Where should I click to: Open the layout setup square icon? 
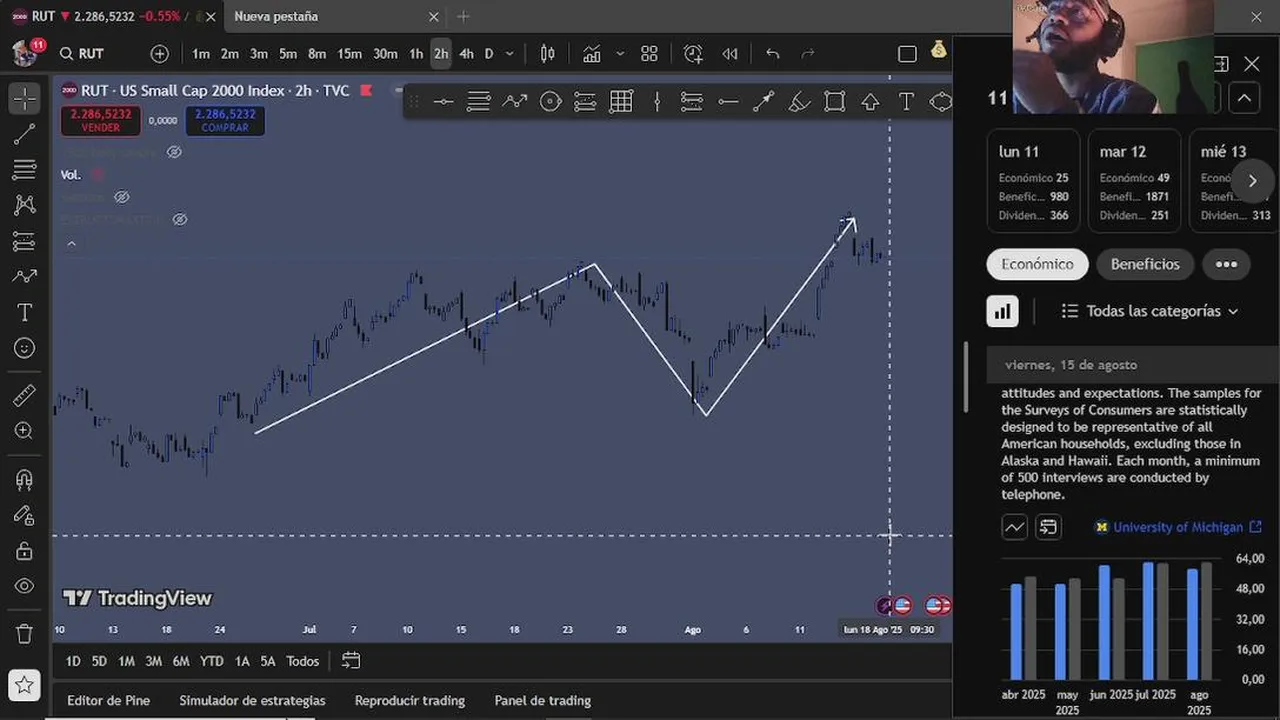pyautogui.click(x=907, y=54)
